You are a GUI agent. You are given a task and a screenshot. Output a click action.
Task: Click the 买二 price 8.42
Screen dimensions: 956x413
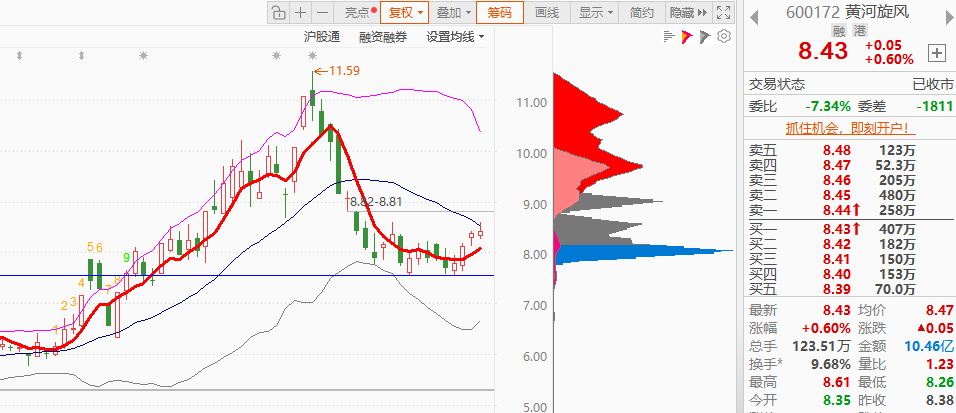[x=836, y=244]
